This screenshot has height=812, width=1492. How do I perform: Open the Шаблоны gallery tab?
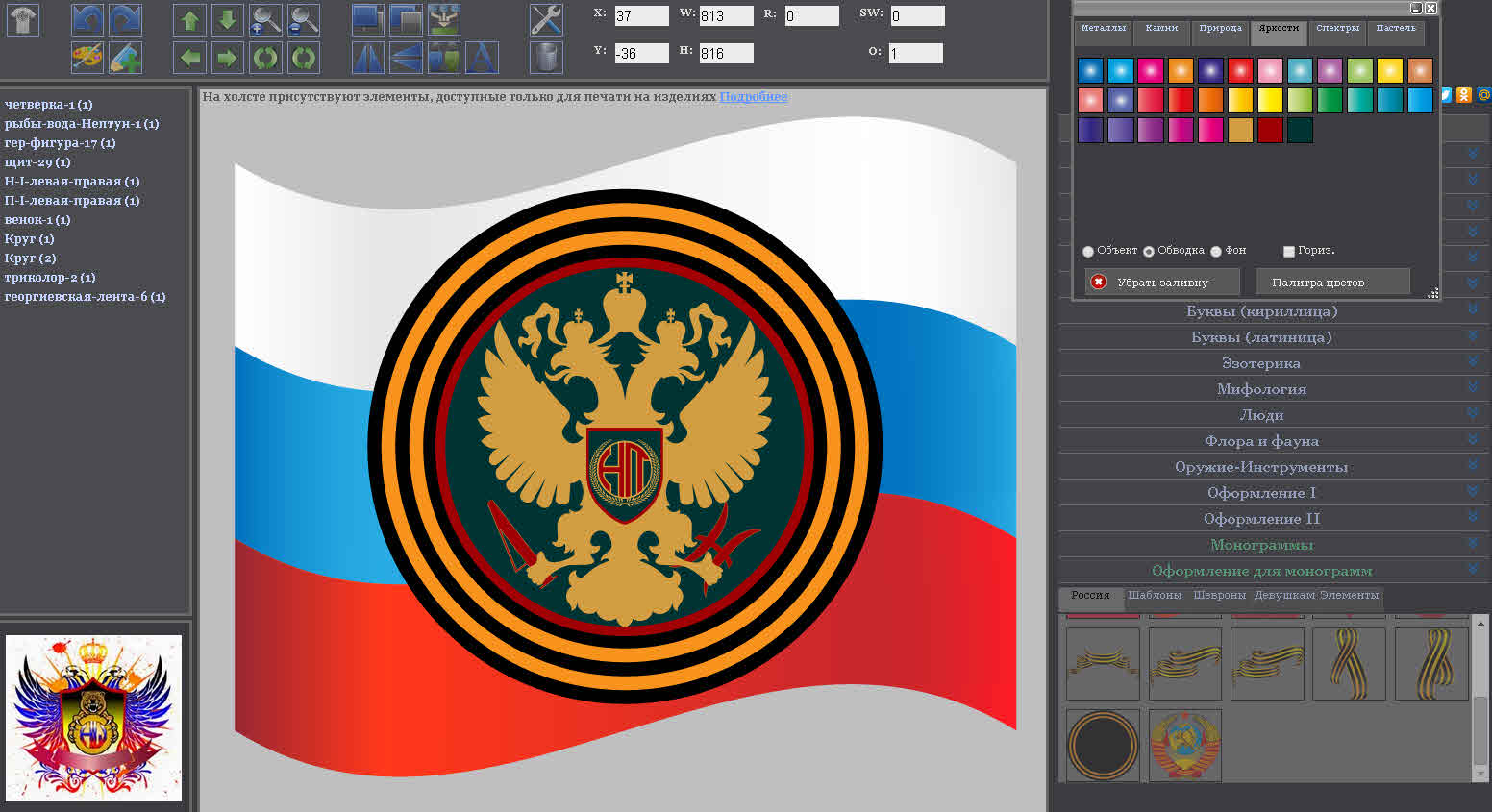[1155, 596]
